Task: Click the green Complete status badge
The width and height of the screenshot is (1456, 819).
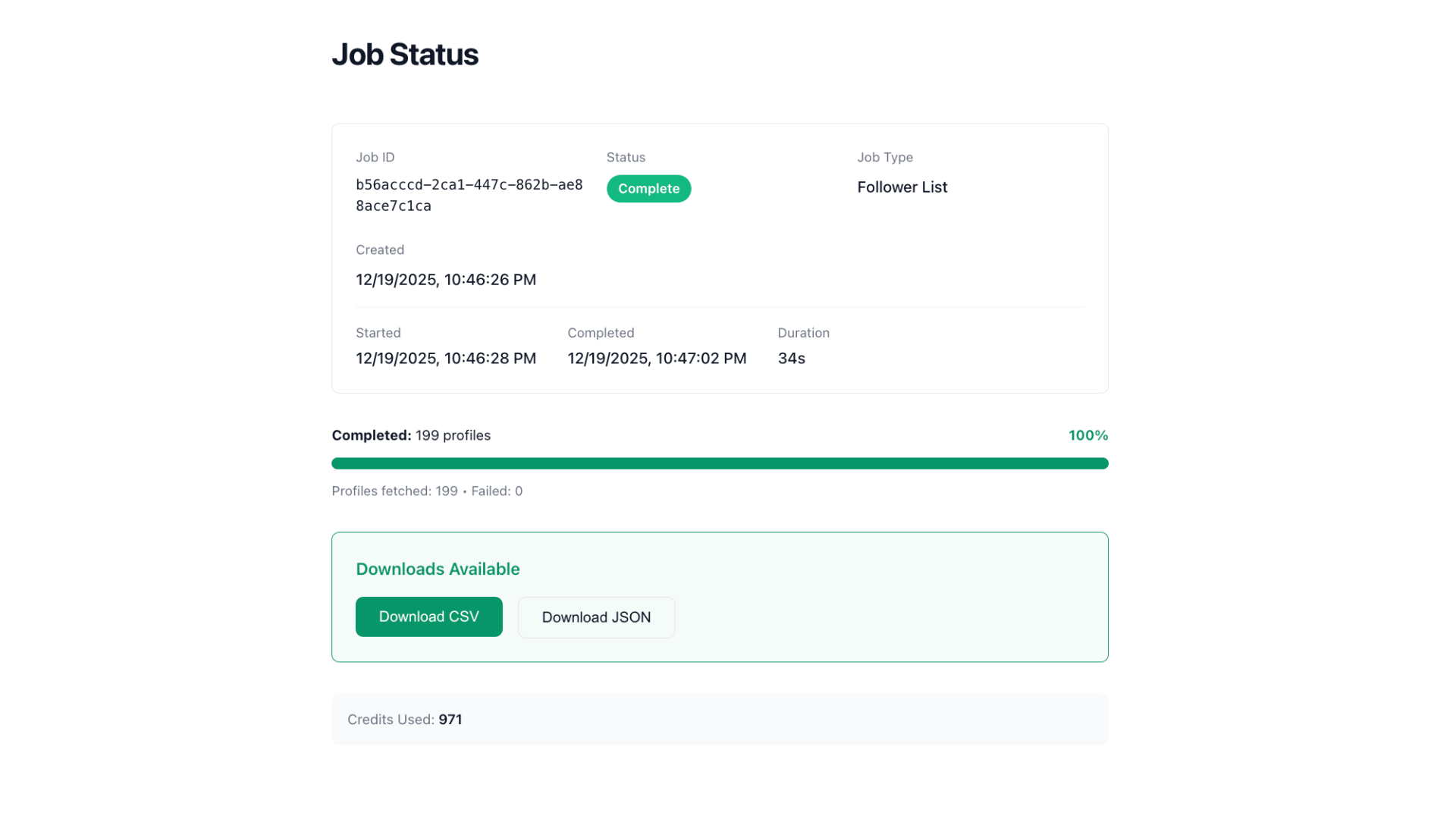Action: [x=648, y=189]
